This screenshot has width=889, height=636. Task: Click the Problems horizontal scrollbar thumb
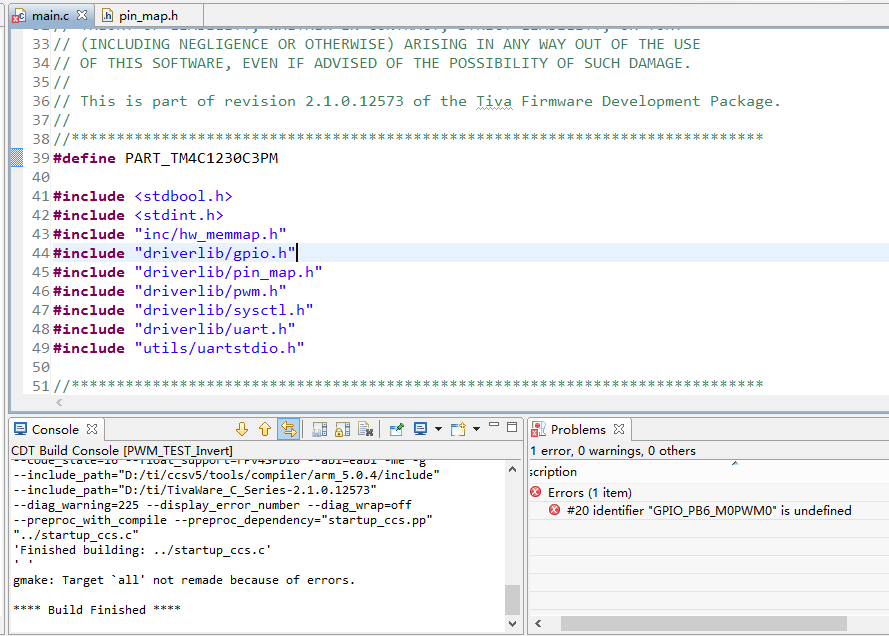[x=704, y=623]
